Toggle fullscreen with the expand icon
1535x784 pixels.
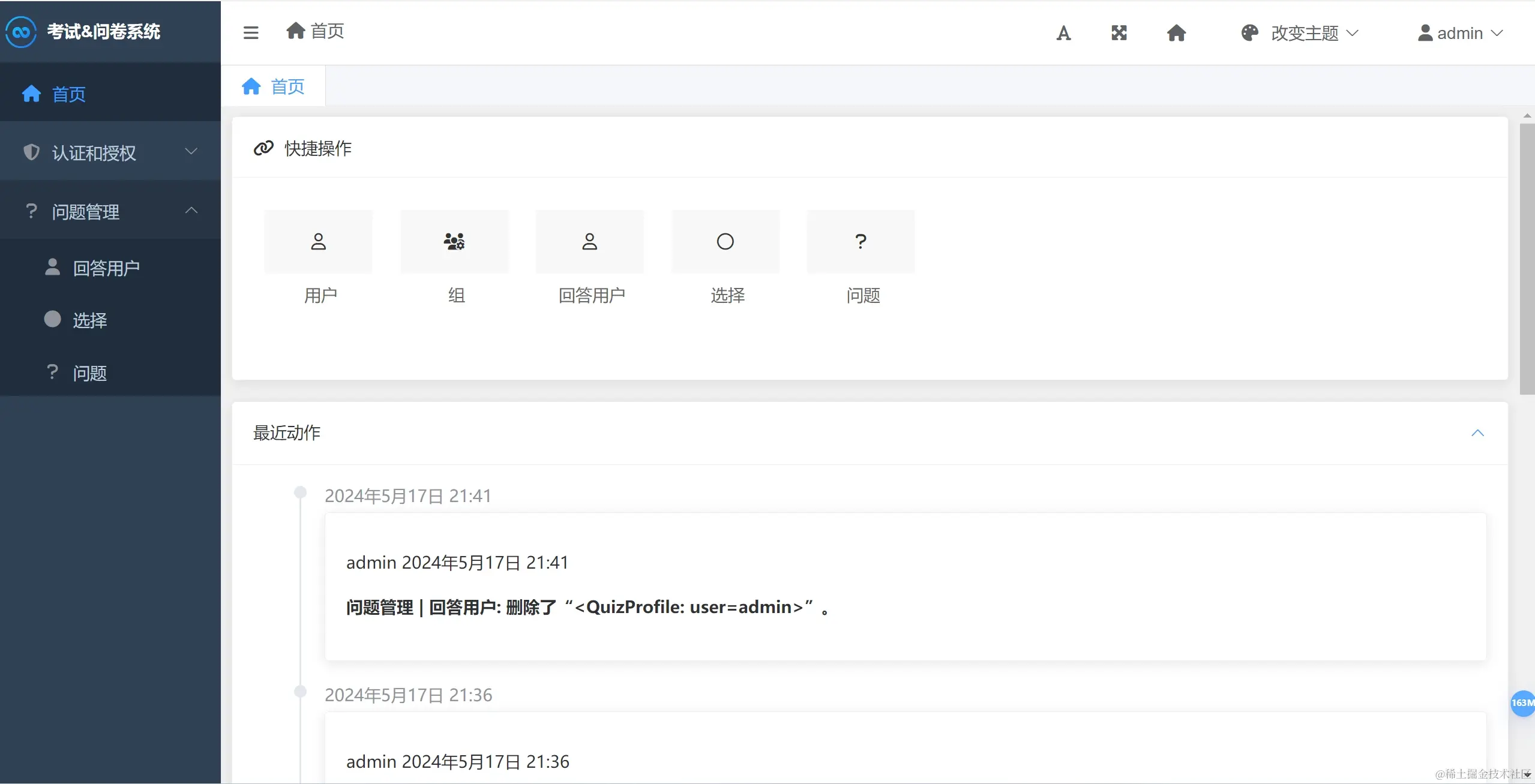pos(1119,33)
